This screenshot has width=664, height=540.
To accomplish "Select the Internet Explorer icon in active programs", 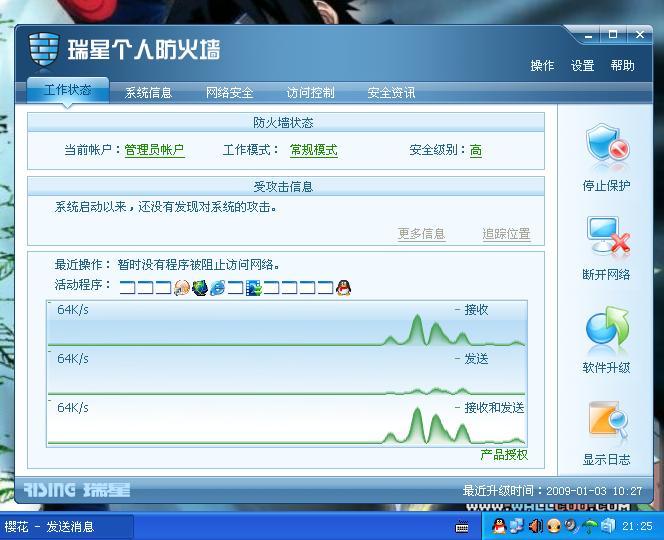I will coord(218,288).
